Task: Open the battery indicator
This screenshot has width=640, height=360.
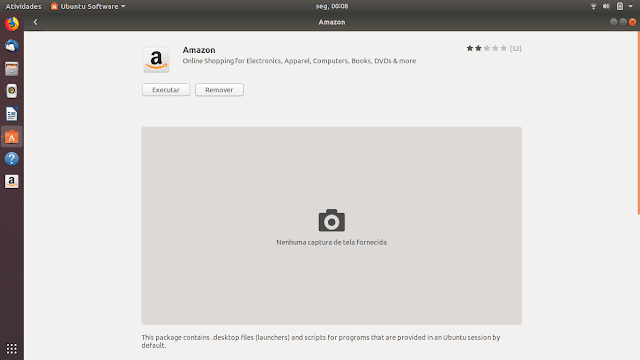Action: 620,6
